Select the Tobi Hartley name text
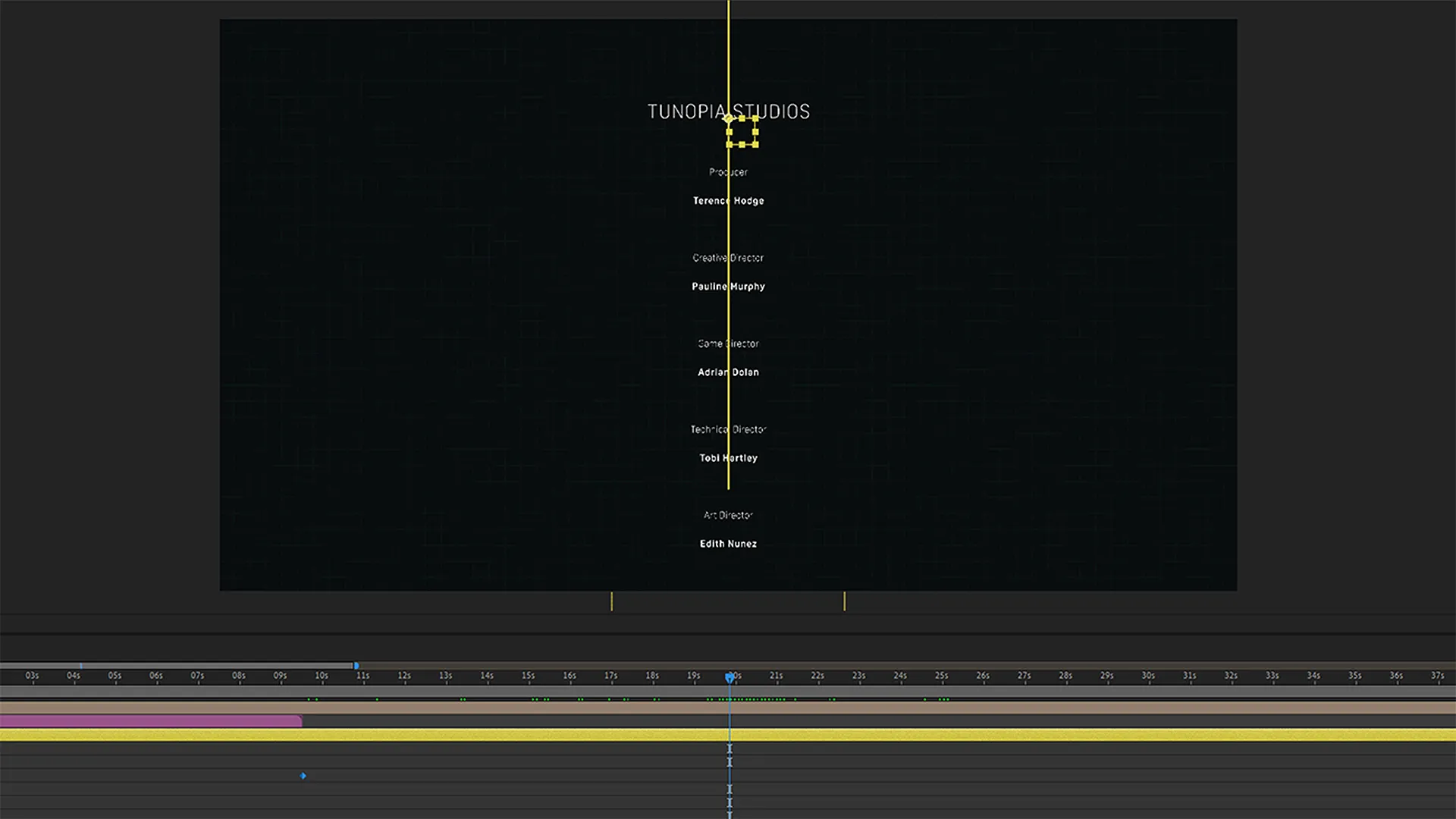Viewport: 1456px width, 819px height. tap(728, 458)
